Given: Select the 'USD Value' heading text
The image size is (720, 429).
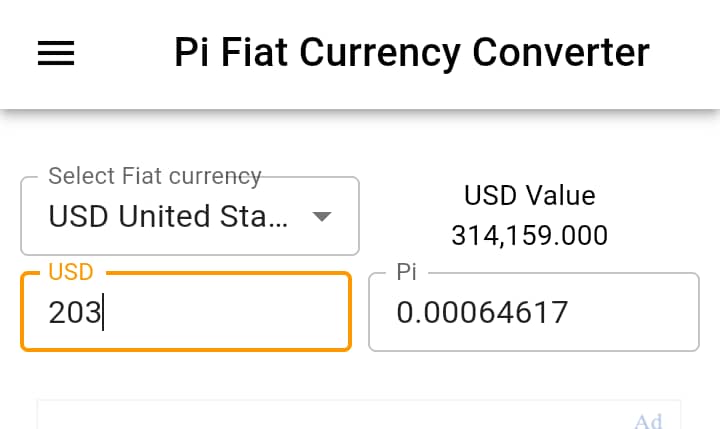Looking at the screenshot, I should [x=529, y=195].
